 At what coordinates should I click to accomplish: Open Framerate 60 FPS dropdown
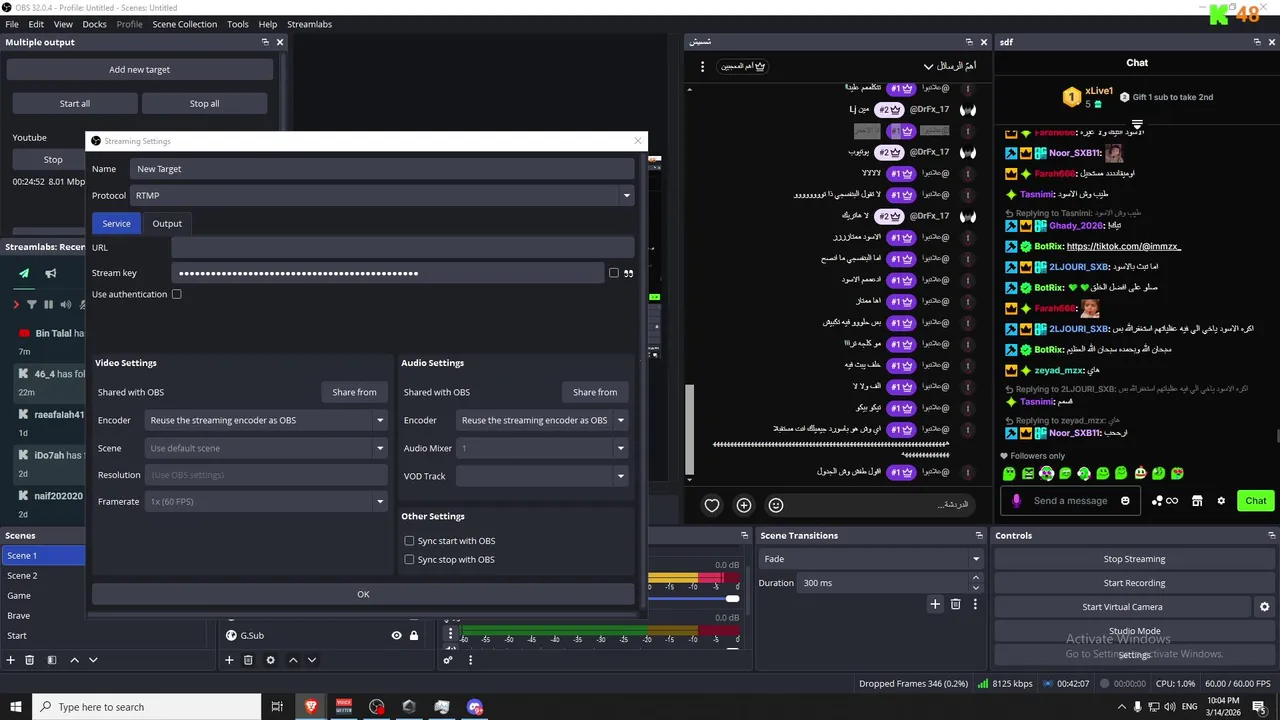tap(266, 502)
